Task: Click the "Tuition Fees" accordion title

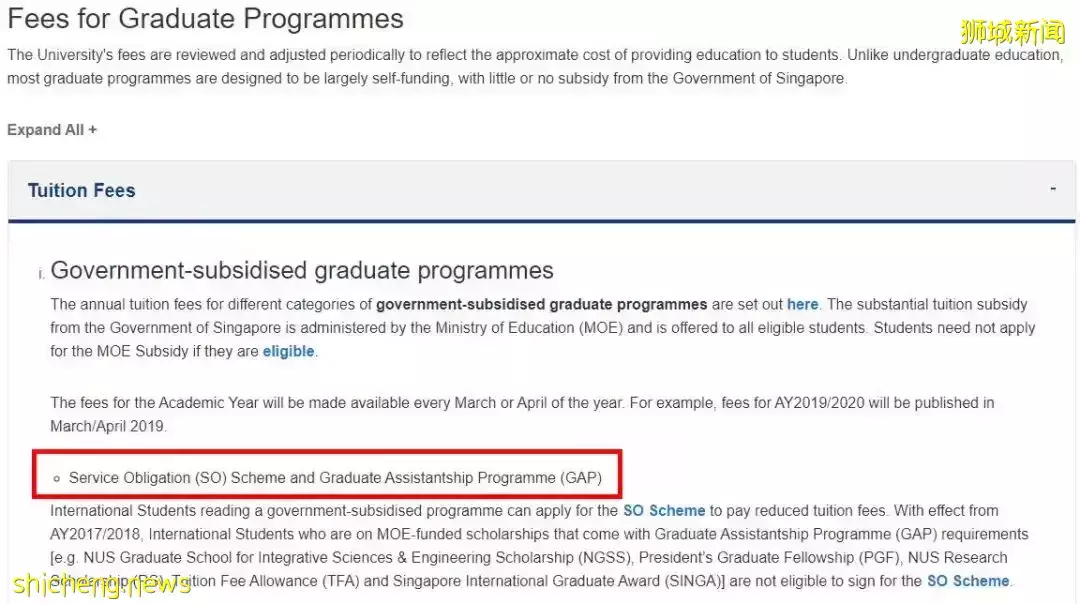Action: tap(81, 191)
